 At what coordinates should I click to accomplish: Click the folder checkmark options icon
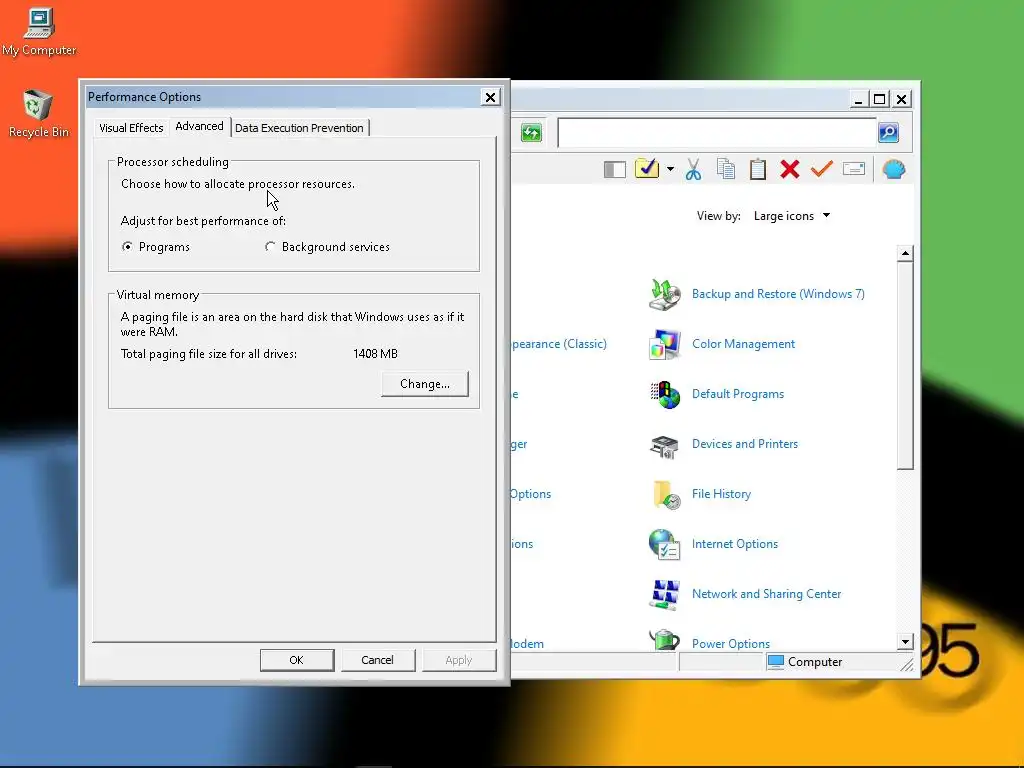(x=647, y=168)
